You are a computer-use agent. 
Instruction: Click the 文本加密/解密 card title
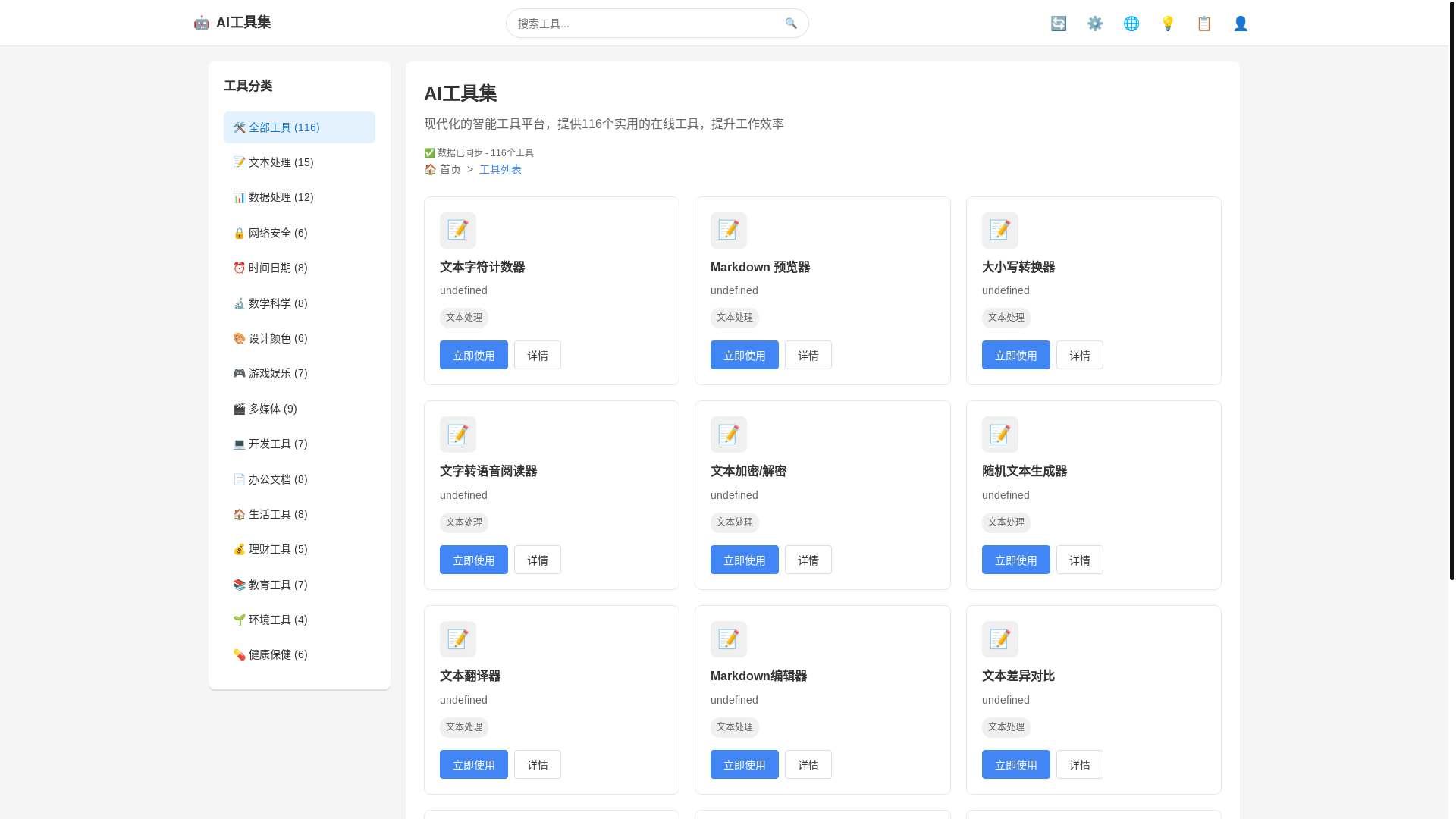pyautogui.click(x=748, y=472)
